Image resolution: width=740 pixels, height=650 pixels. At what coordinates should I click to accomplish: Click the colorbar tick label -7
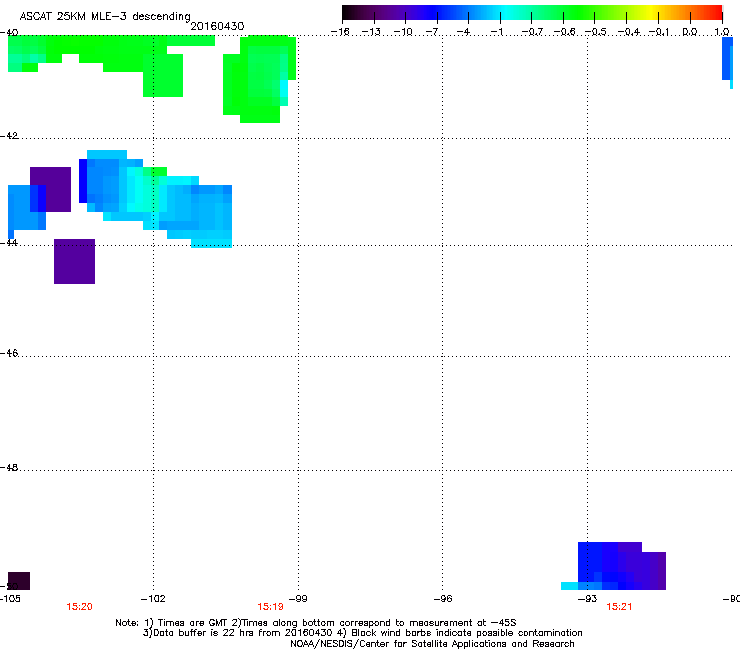click(x=434, y=32)
